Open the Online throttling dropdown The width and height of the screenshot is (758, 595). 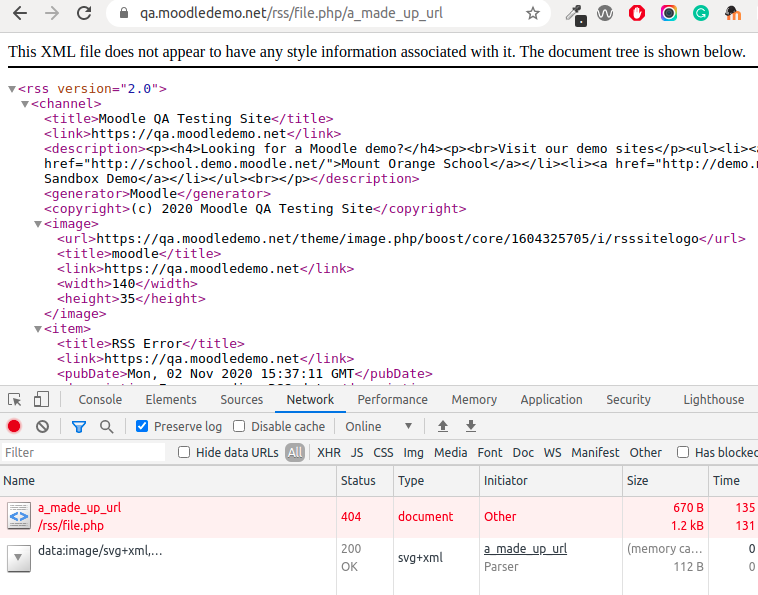tap(379, 426)
